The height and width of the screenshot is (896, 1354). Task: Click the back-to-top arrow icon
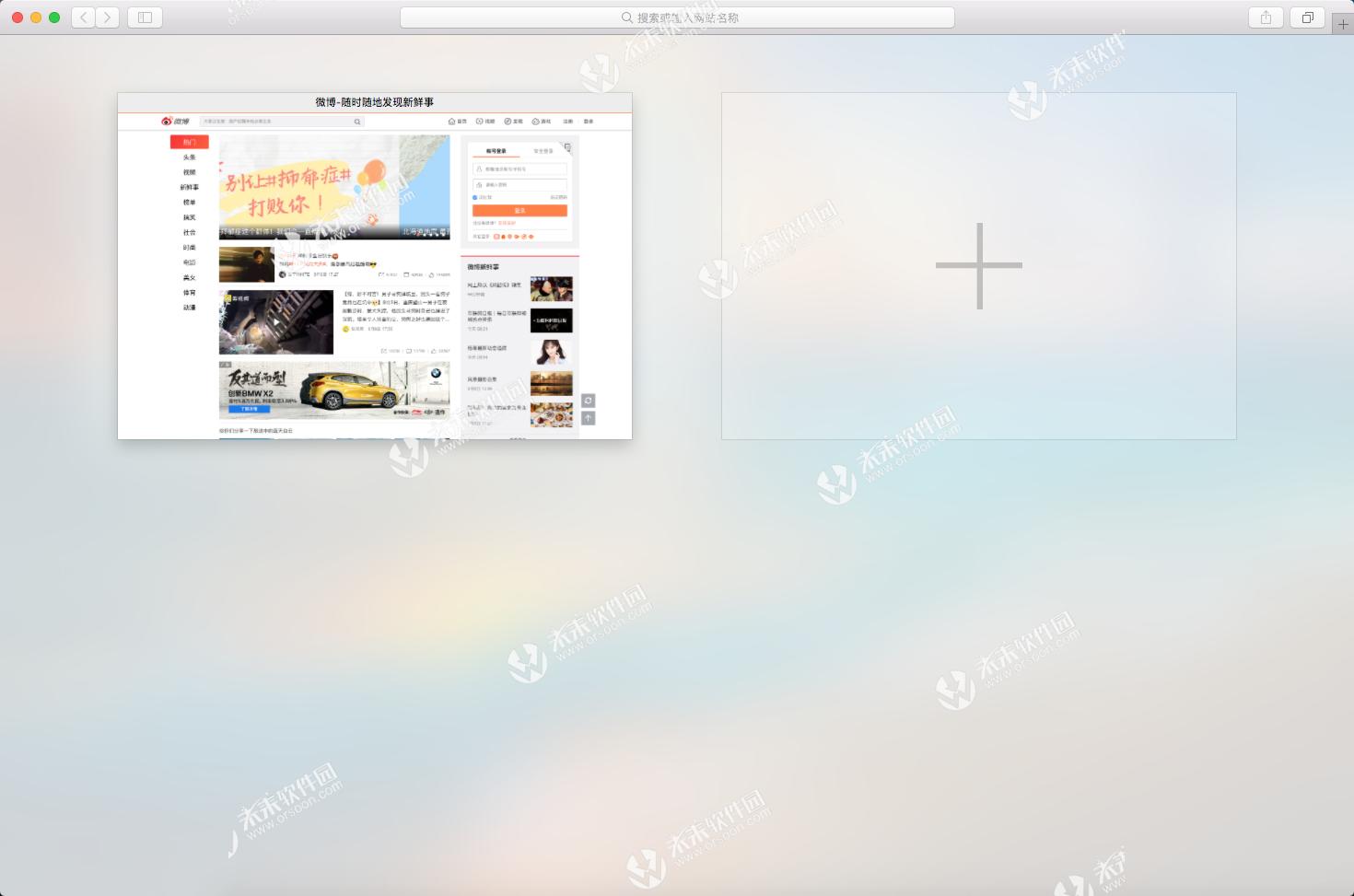coord(589,417)
